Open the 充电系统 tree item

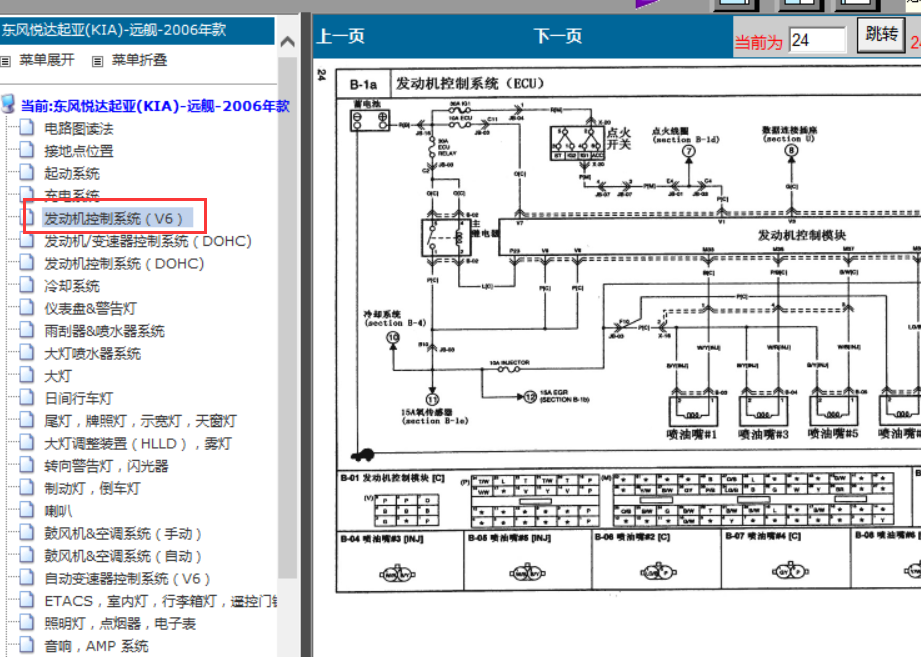coord(72,194)
